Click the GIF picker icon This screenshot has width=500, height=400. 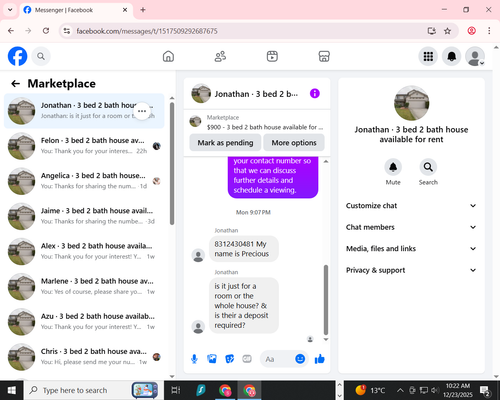(x=247, y=359)
